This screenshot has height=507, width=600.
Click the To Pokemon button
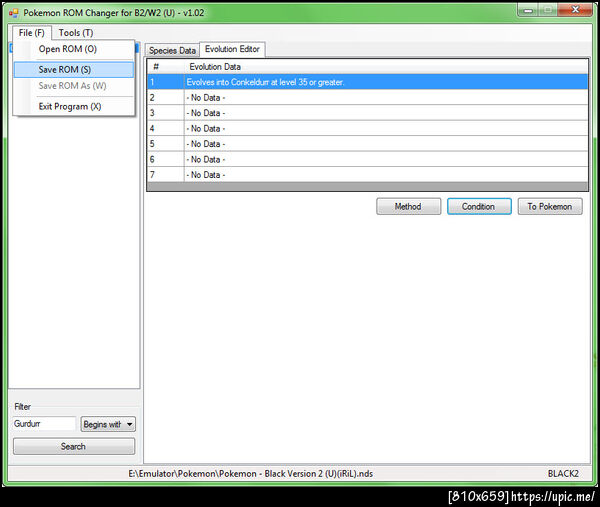(550, 206)
